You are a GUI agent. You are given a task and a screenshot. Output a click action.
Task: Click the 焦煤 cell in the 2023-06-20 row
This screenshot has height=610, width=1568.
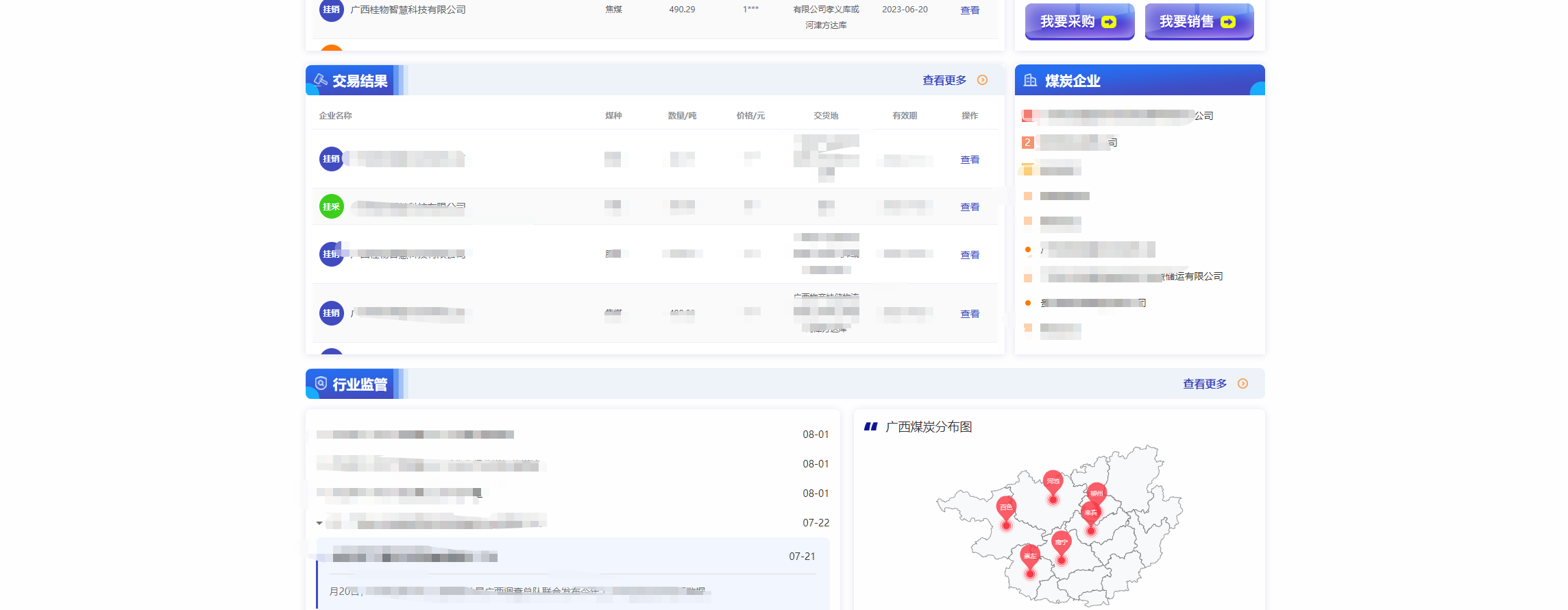[613, 10]
